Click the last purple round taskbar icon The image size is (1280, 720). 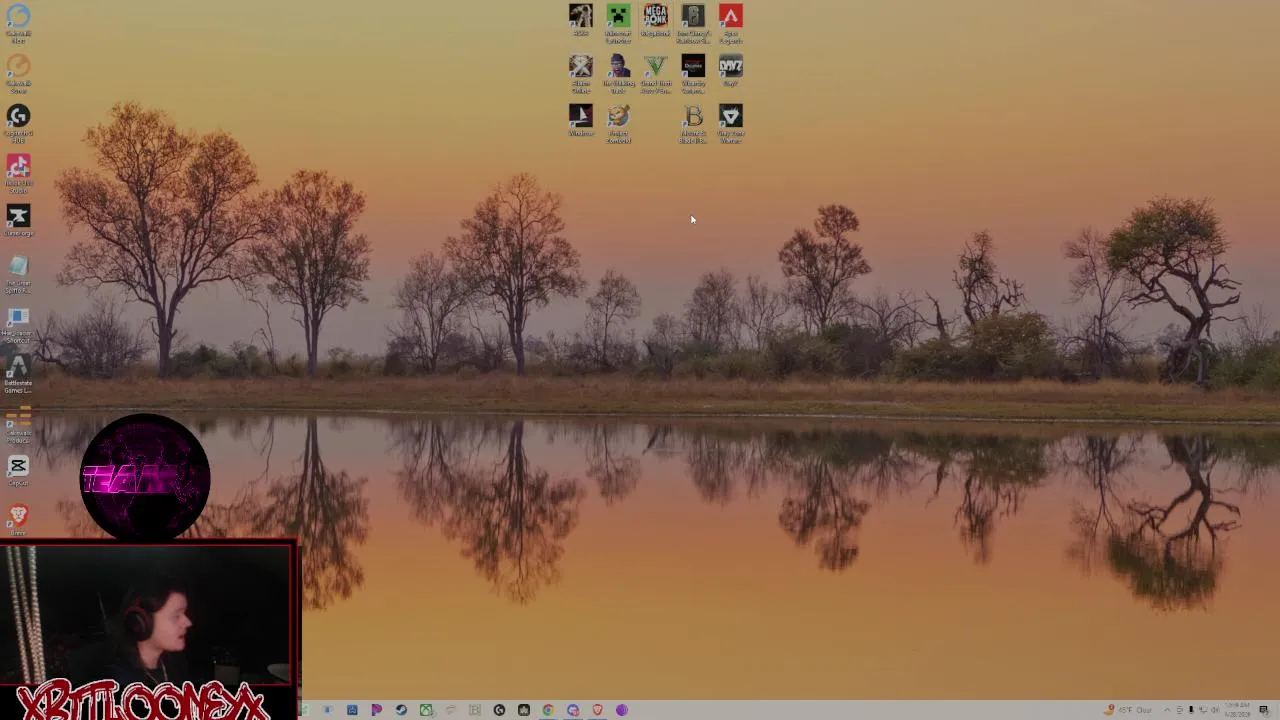[621, 710]
